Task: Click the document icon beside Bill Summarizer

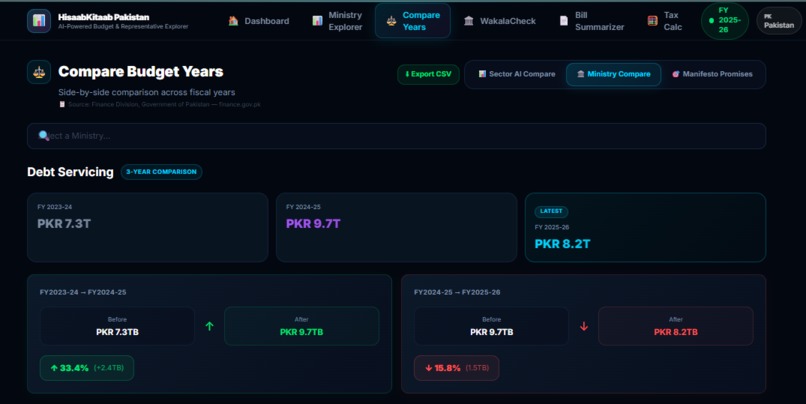Action: click(x=564, y=21)
